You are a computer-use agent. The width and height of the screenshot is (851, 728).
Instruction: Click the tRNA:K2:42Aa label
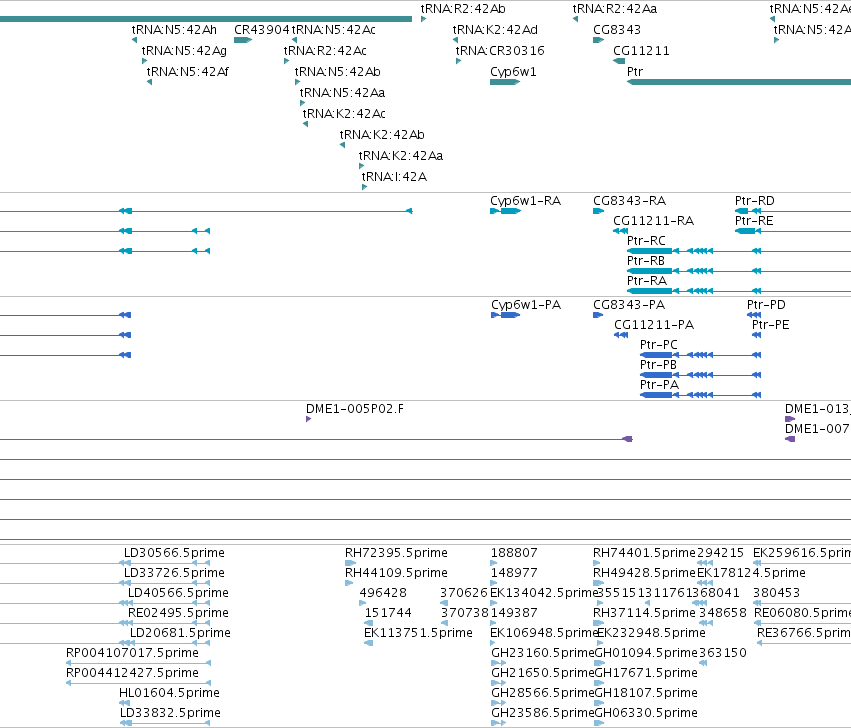(401, 156)
